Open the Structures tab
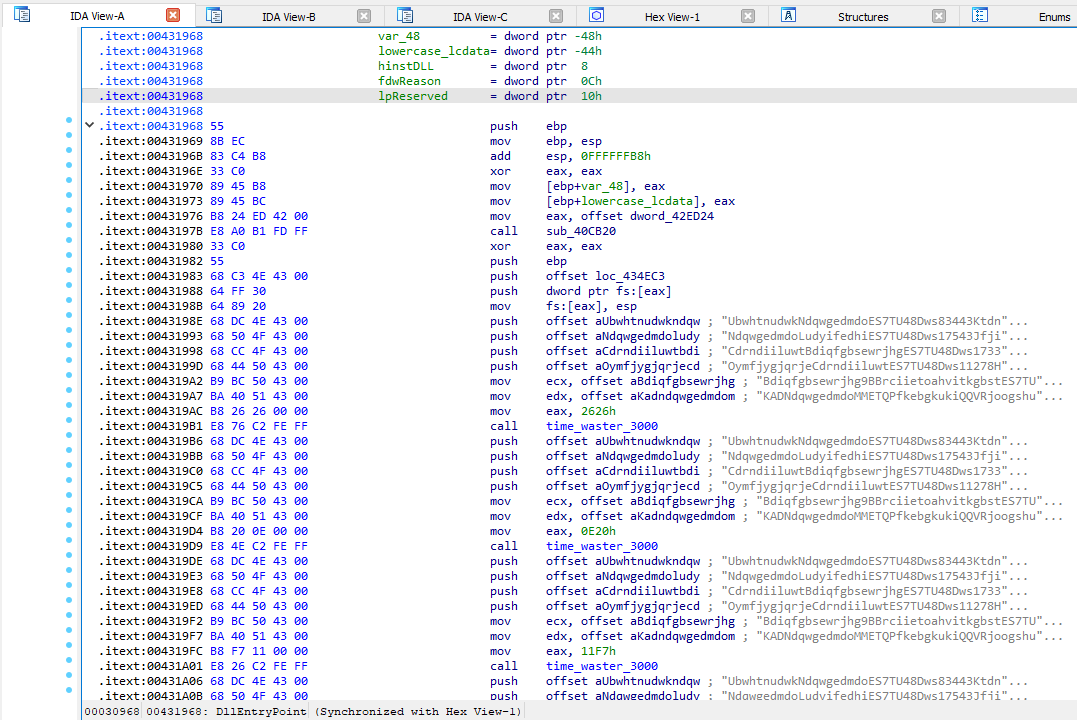Image resolution: width=1077 pixels, height=720 pixels. point(863,16)
